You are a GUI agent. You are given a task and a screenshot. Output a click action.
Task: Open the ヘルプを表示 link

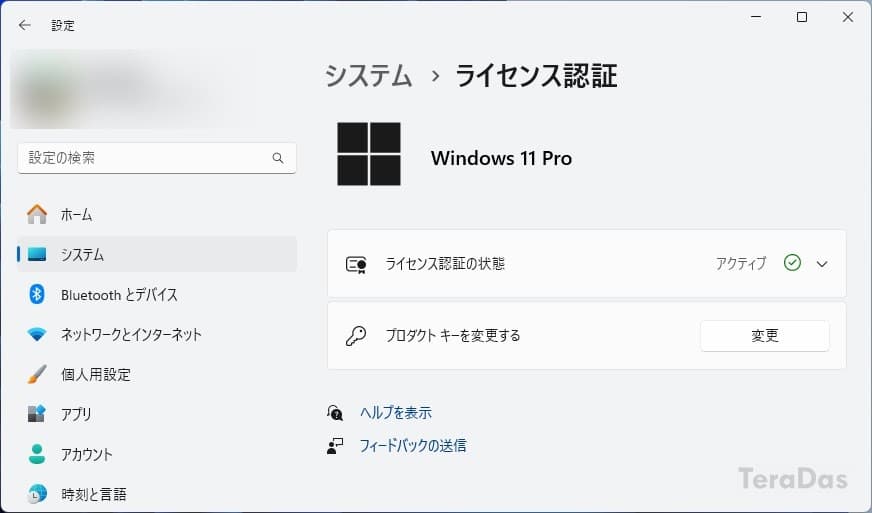click(x=395, y=413)
